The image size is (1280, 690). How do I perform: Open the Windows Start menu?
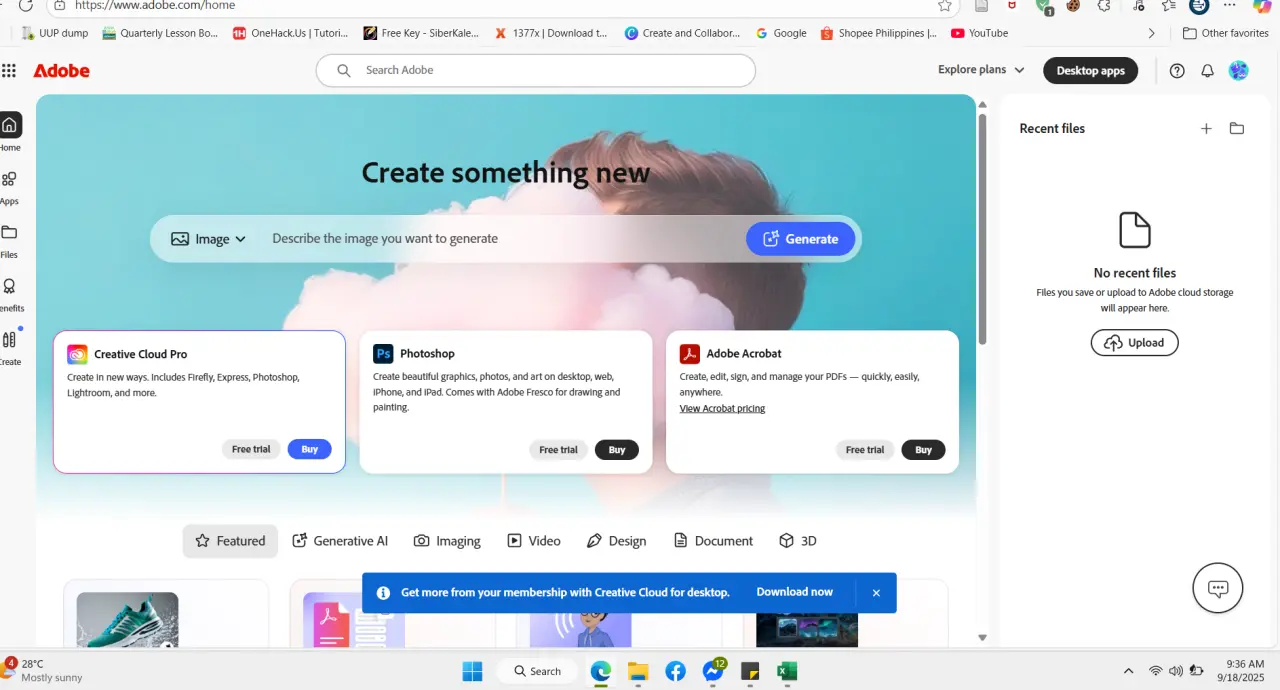[473, 671]
